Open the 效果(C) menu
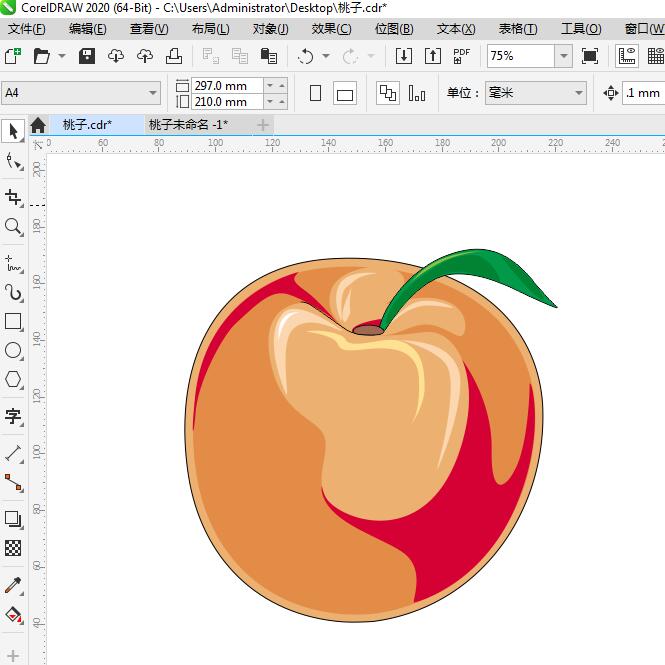Screen dimensions: 665x665 (332, 29)
